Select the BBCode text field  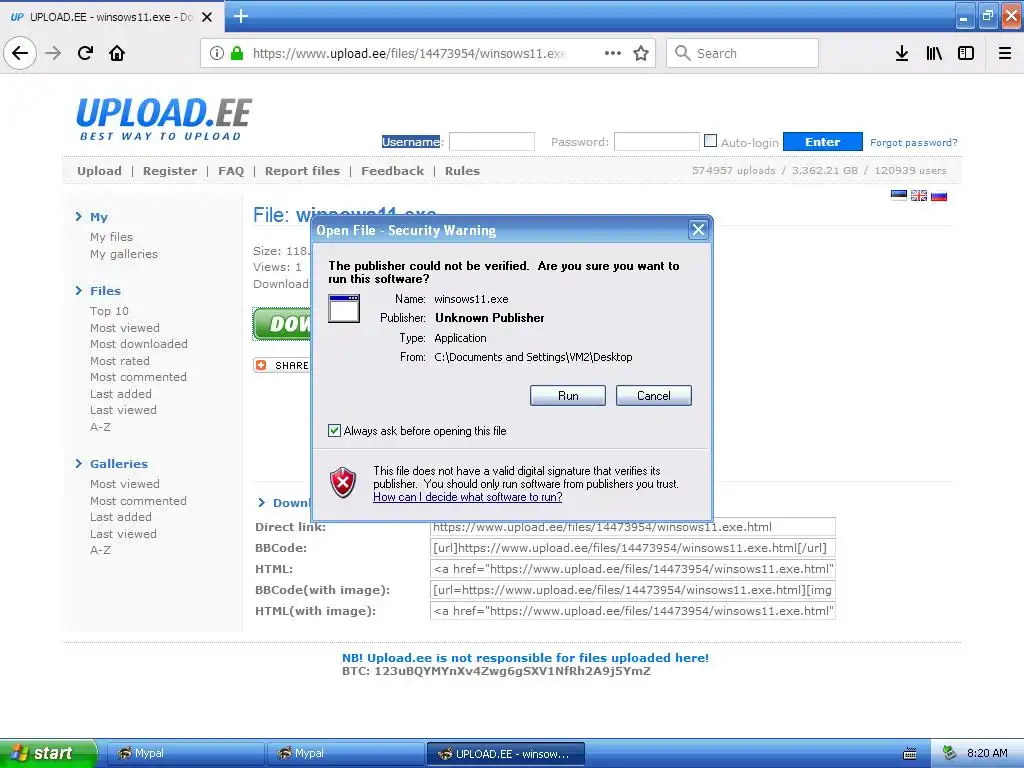[633, 547]
